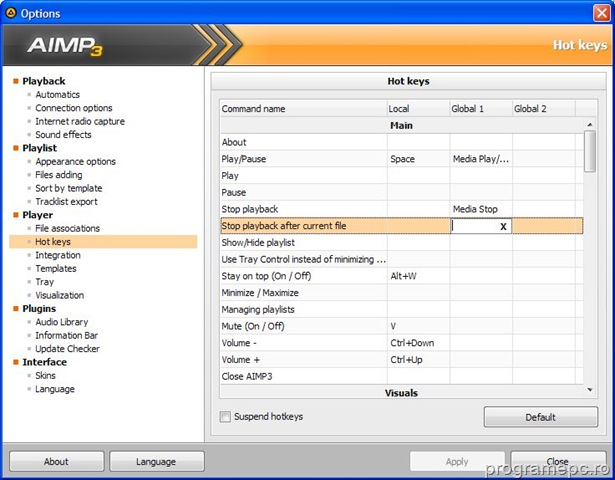Click the Global 1 column header
This screenshot has height=480, width=615.
(x=481, y=109)
